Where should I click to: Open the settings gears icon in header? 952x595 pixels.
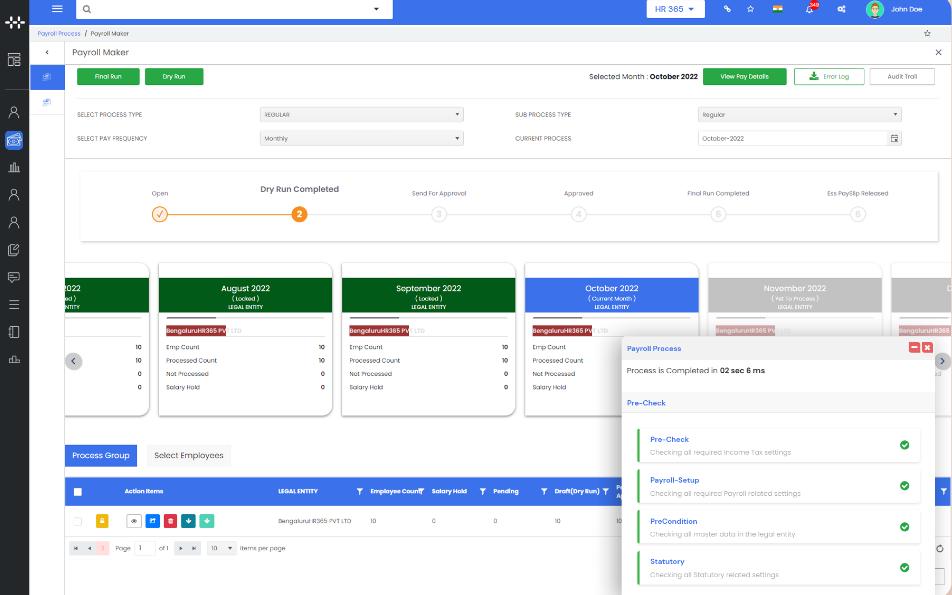[841, 9]
